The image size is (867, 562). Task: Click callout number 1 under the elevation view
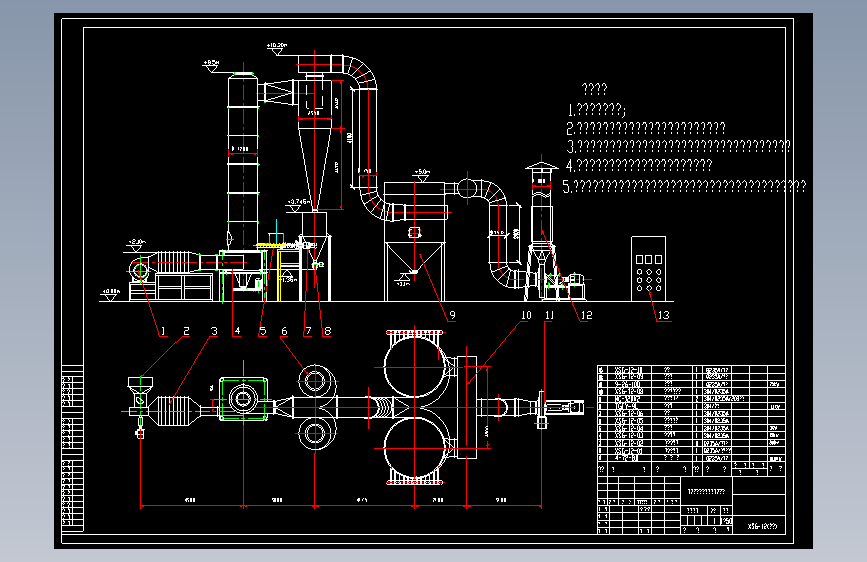[x=163, y=331]
